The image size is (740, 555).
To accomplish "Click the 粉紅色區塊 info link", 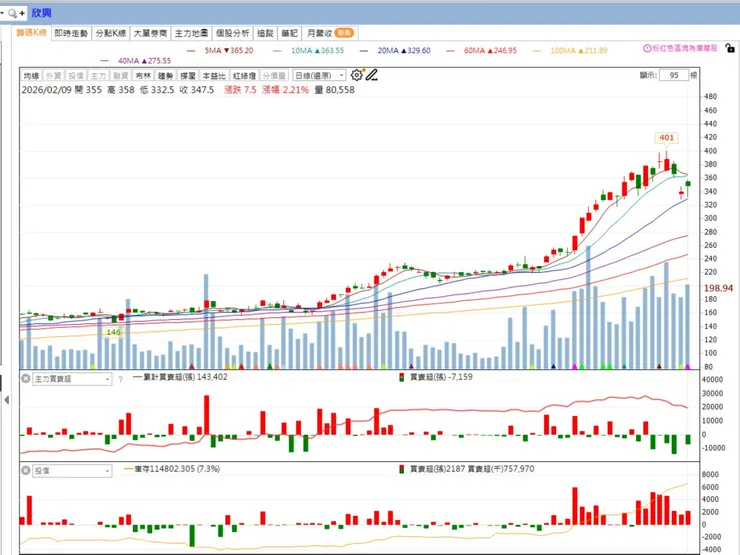I will pyautogui.click(x=684, y=48).
